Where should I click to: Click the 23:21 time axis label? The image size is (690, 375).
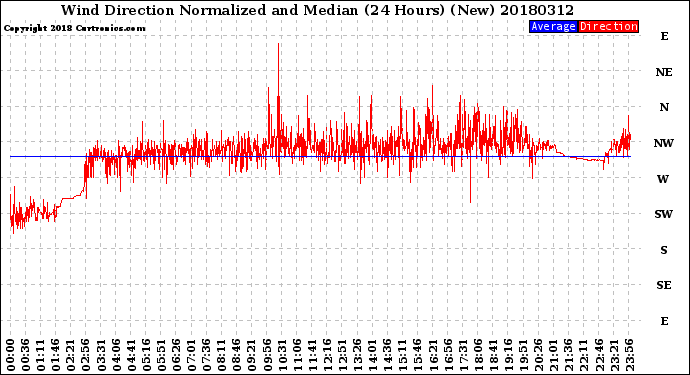[x=614, y=355]
